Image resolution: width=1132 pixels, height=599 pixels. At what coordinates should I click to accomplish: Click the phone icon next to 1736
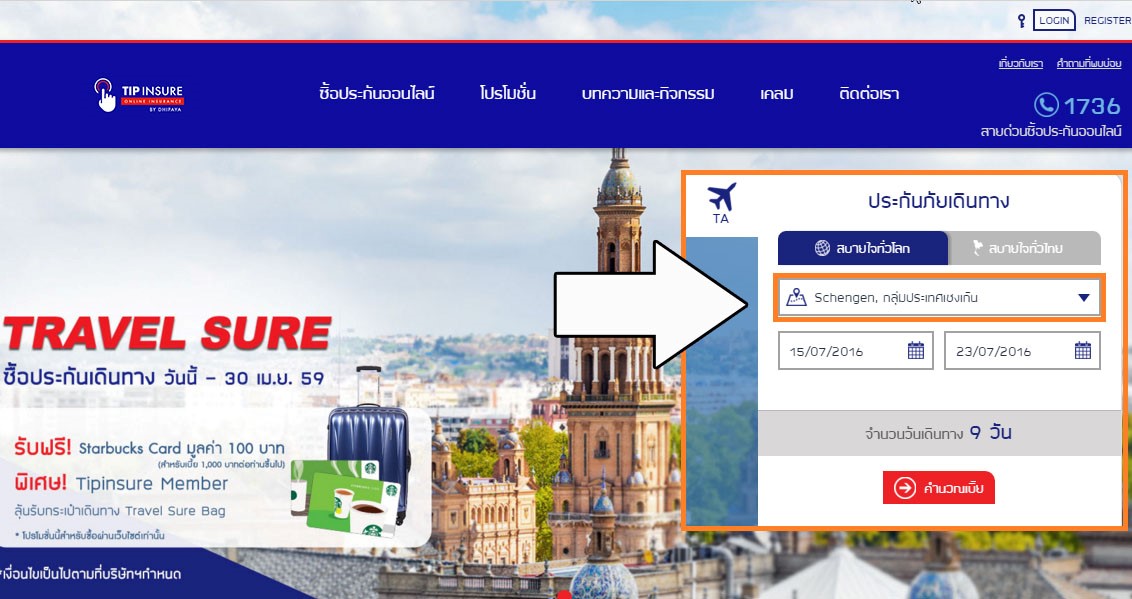[1046, 105]
